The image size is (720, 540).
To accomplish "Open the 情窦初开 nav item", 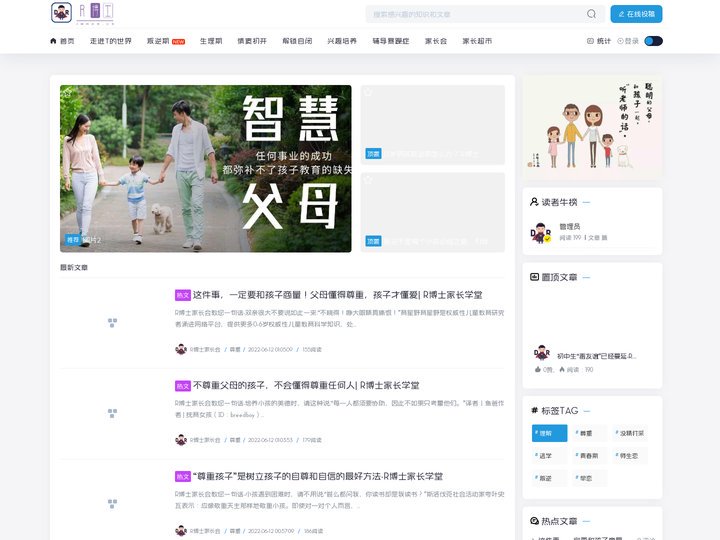I will 252,41.
